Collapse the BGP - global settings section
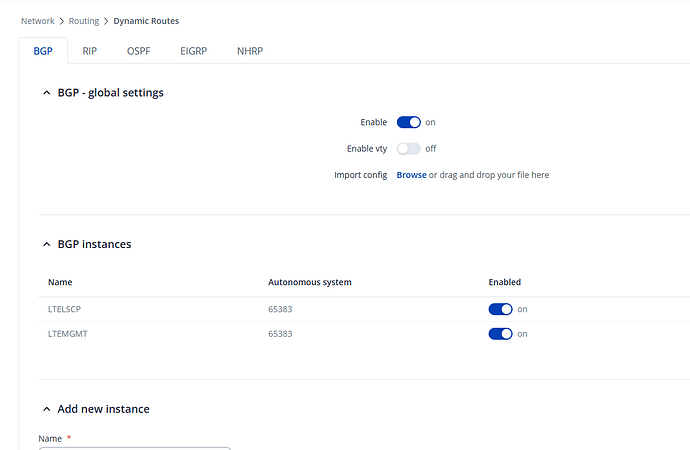The height and width of the screenshot is (450, 690). click(46, 93)
